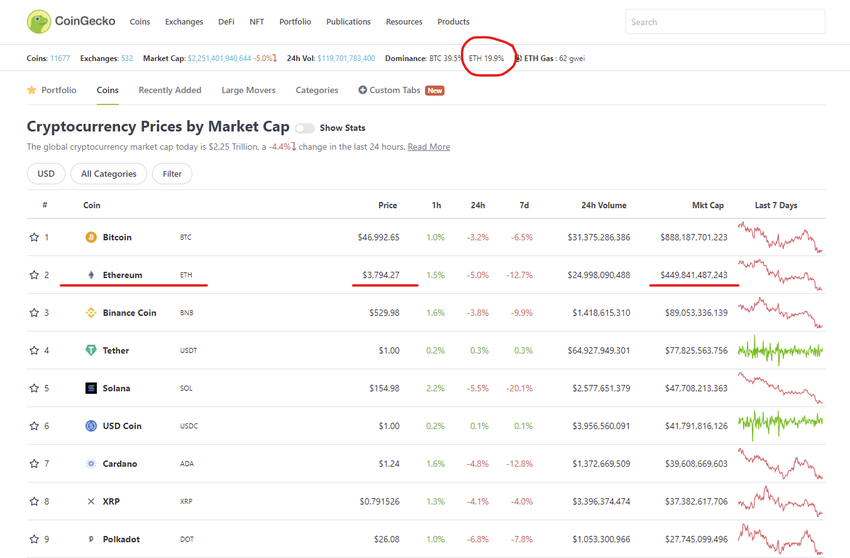The height and width of the screenshot is (558, 850).
Task: Open the Publications menu
Action: click(349, 22)
